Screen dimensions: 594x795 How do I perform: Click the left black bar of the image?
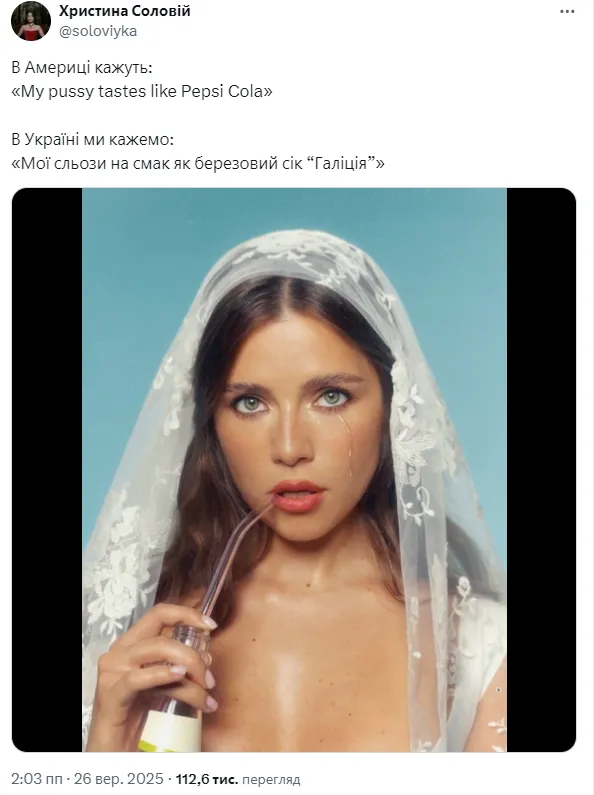(47, 469)
